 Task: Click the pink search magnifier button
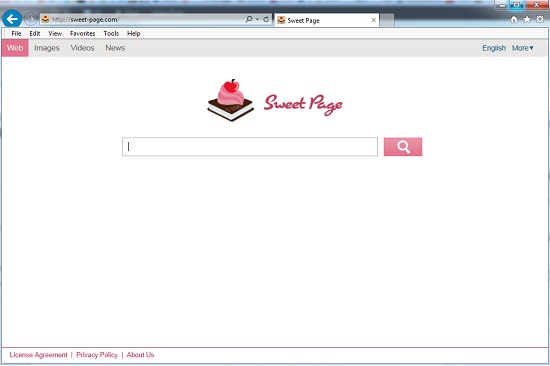(x=403, y=147)
